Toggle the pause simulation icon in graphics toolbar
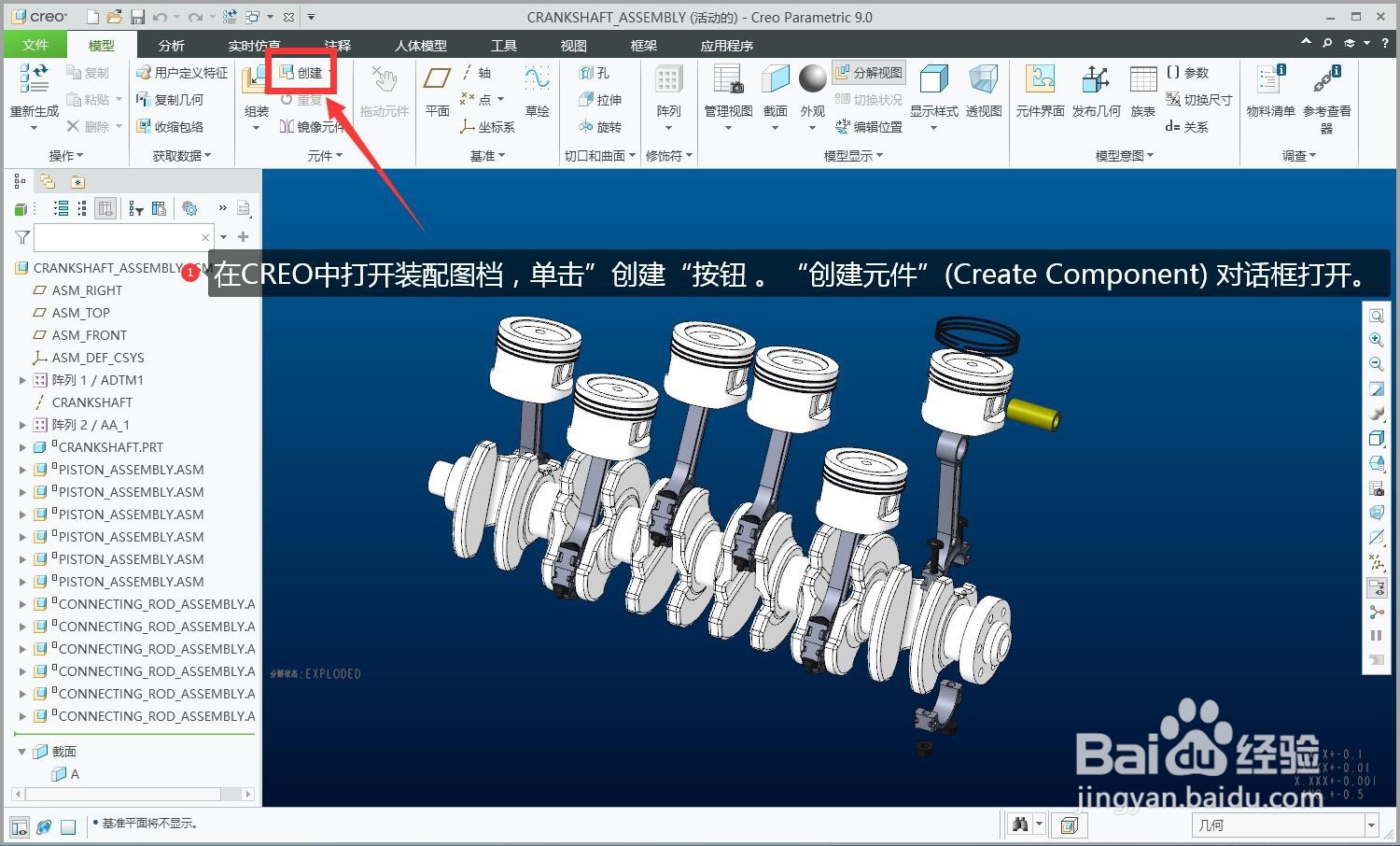 tap(1376, 635)
